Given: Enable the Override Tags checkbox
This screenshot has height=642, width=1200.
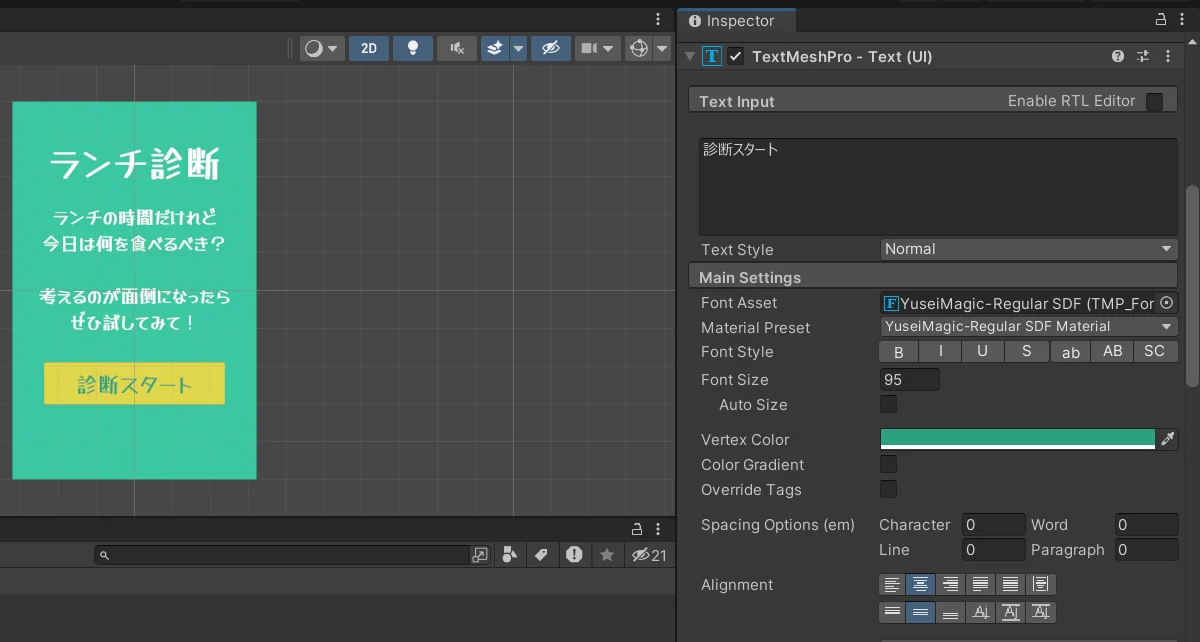Looking at the screenshot, I should click(888, 490).
